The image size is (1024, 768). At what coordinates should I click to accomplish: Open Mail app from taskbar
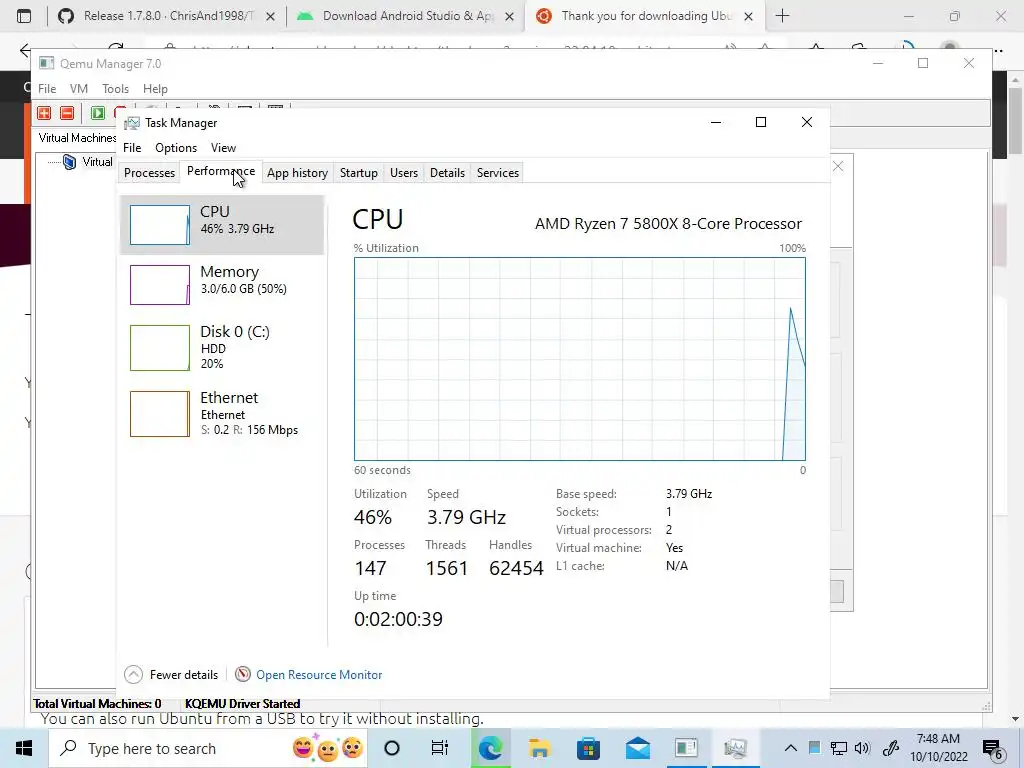click(x=637, y=748)
